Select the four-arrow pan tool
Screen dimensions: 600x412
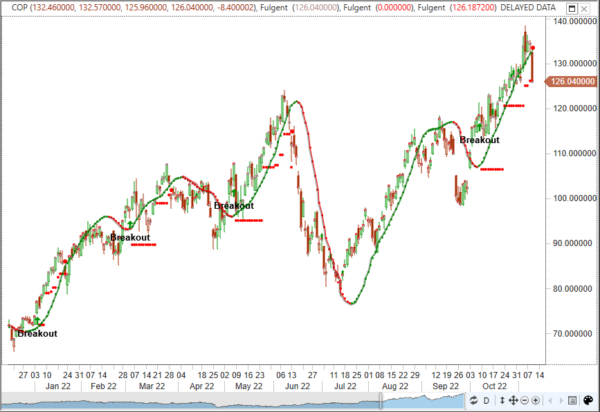pos(513,400)
